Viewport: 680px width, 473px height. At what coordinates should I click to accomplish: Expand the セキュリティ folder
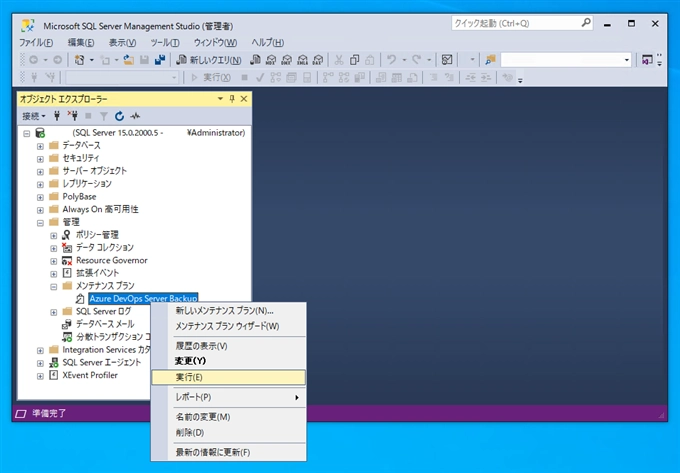click(40, 159)
